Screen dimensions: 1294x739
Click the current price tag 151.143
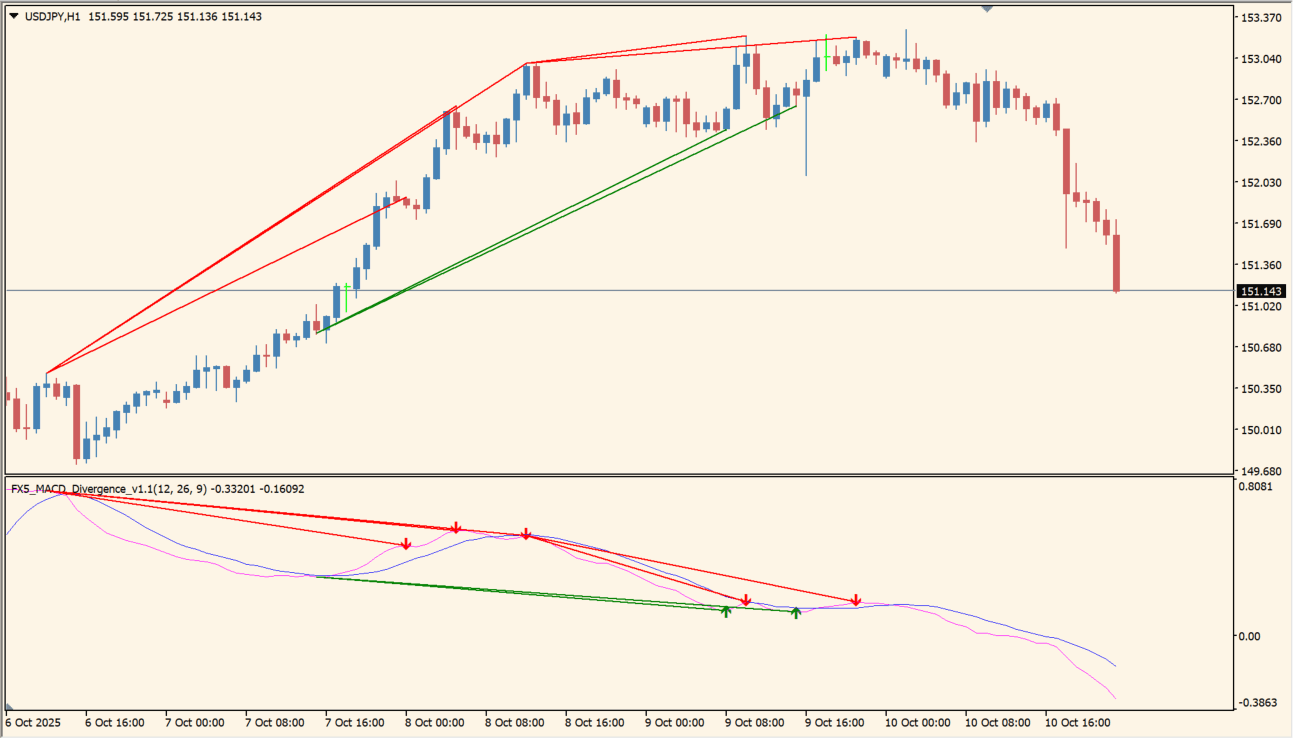[1261, 291]
